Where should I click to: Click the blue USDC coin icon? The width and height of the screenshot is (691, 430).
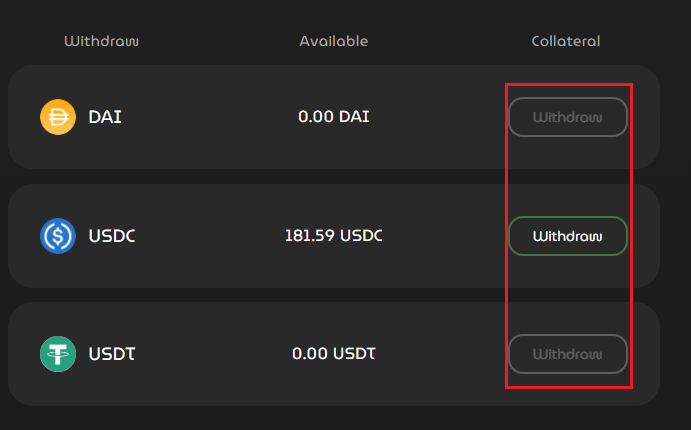click(58, 236)
